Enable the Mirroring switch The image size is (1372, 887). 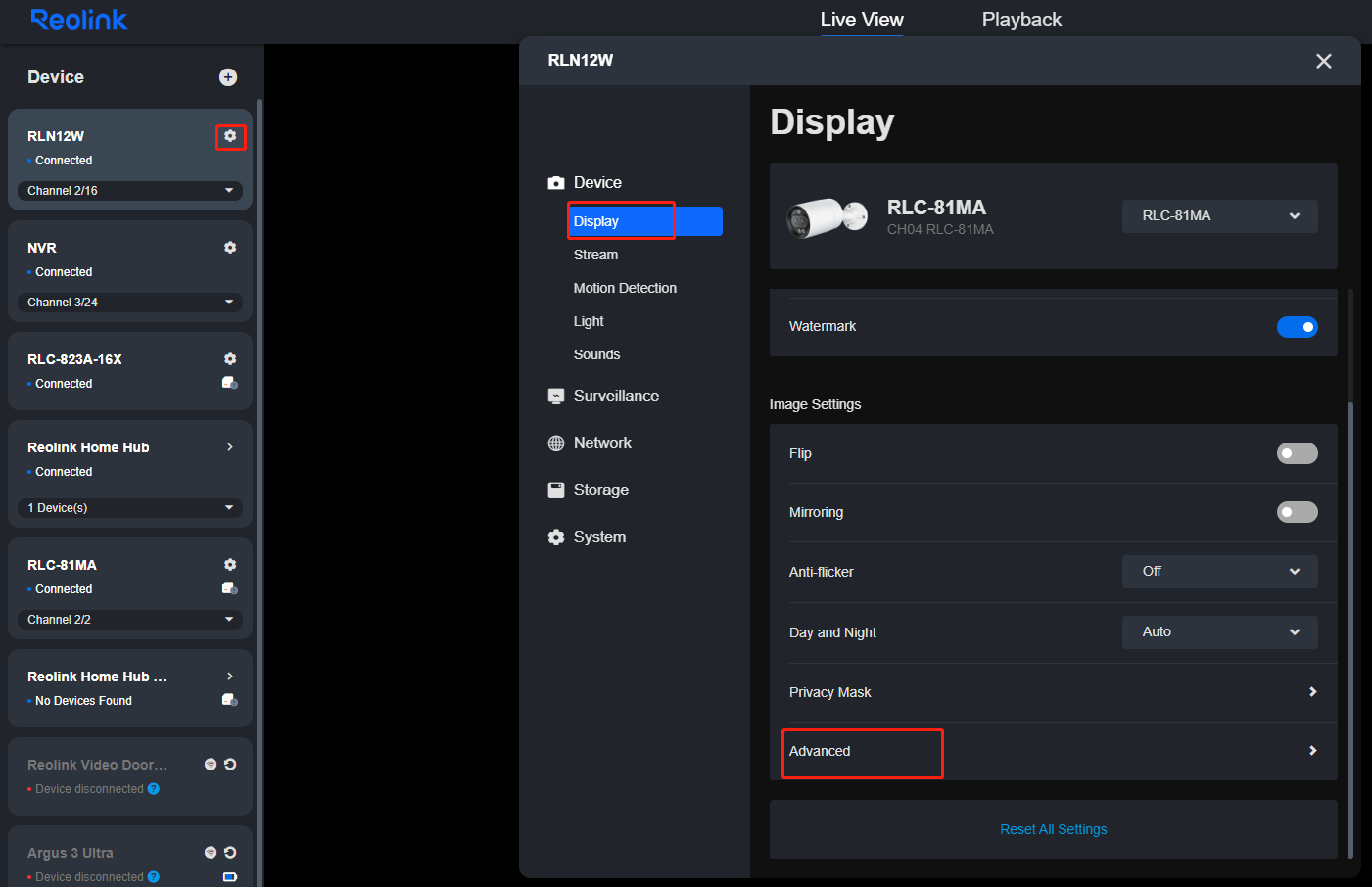1298,512
